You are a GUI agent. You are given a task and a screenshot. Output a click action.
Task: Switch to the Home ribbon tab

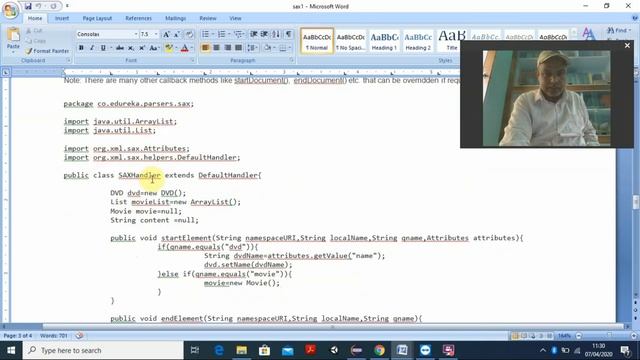point(35,18)
